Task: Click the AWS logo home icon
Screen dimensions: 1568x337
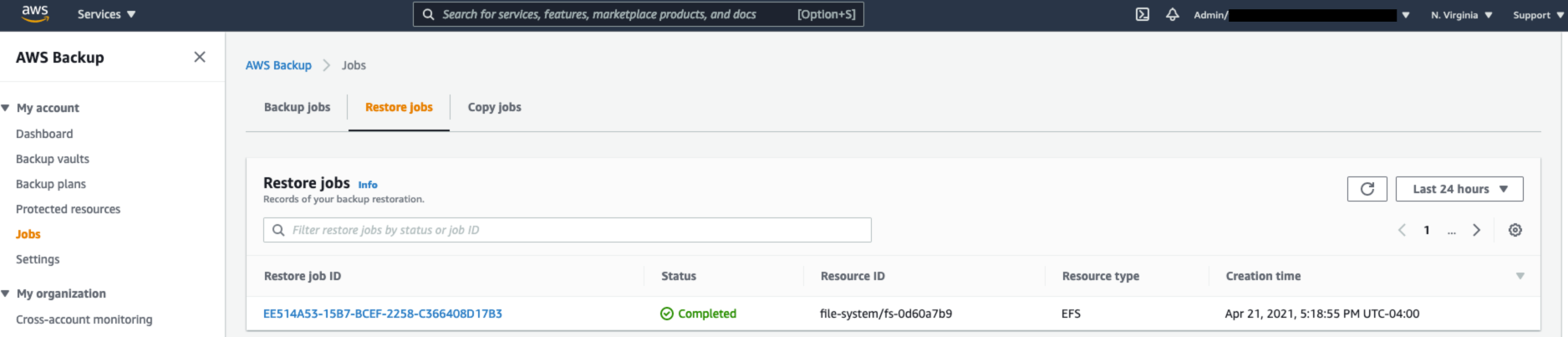Action: click(x=35, y=14)
